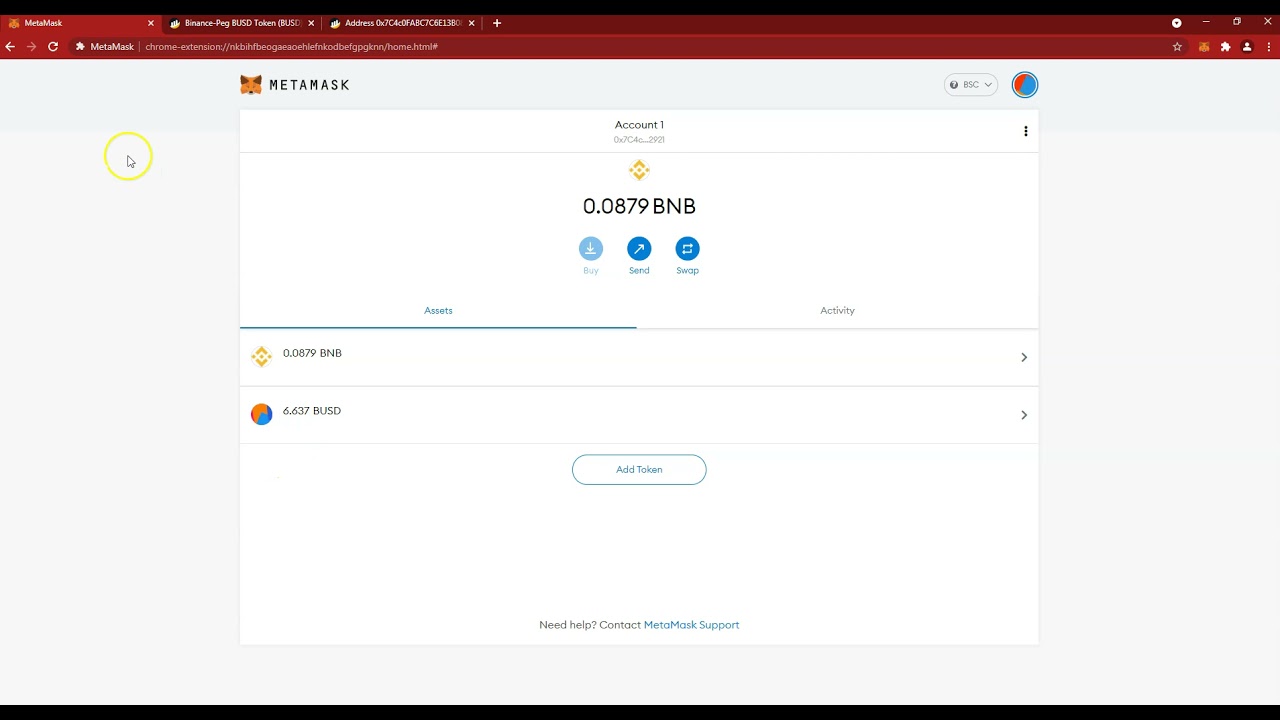Reload the page
The image size is (1280, 720).
[x=53, y=47]
